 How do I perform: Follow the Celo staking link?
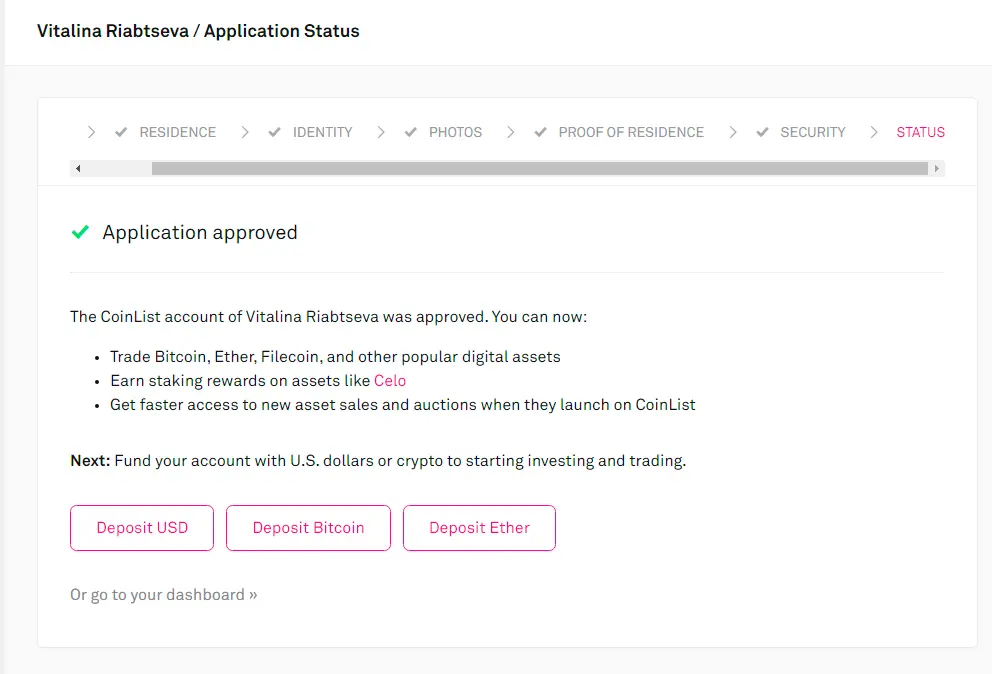click(x=390, y=380)
